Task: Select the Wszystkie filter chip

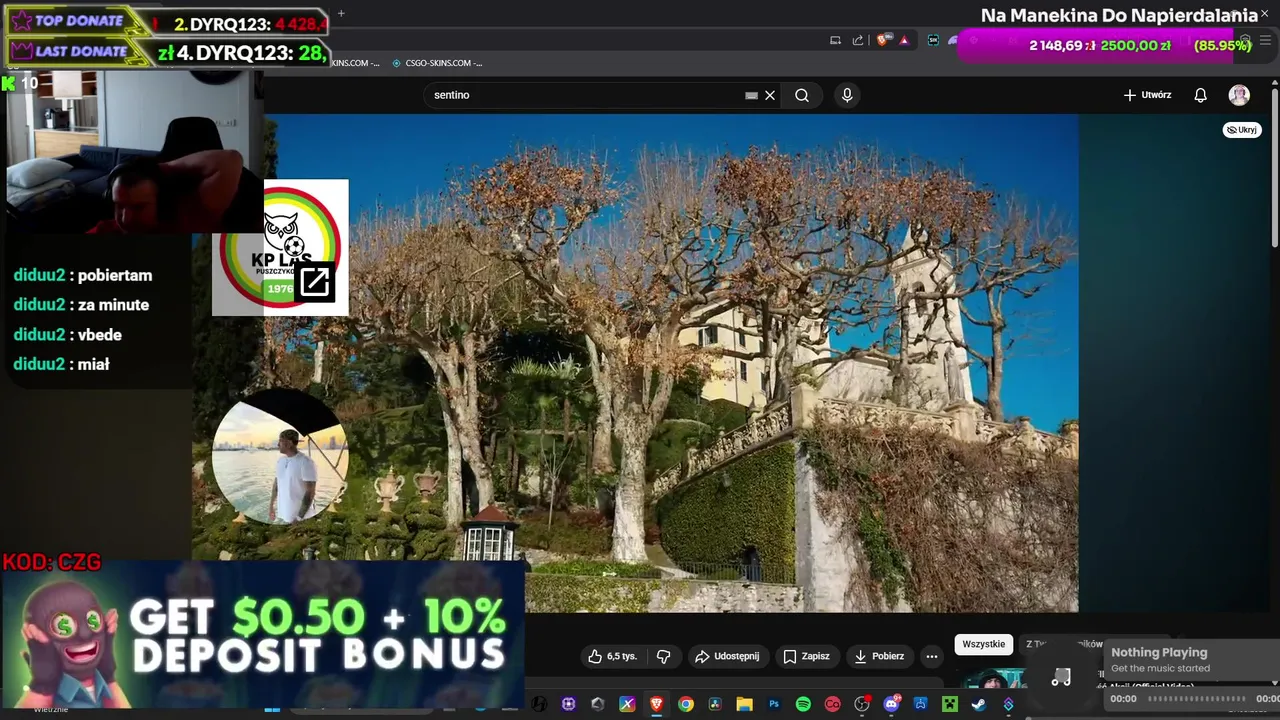Action: click(x=983, y=644)
